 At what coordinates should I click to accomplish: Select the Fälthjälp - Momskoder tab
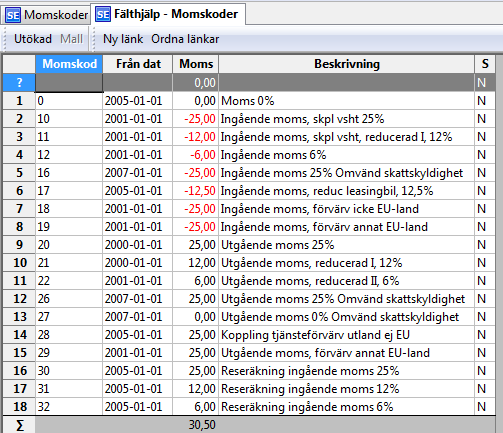tap(169, 14)
